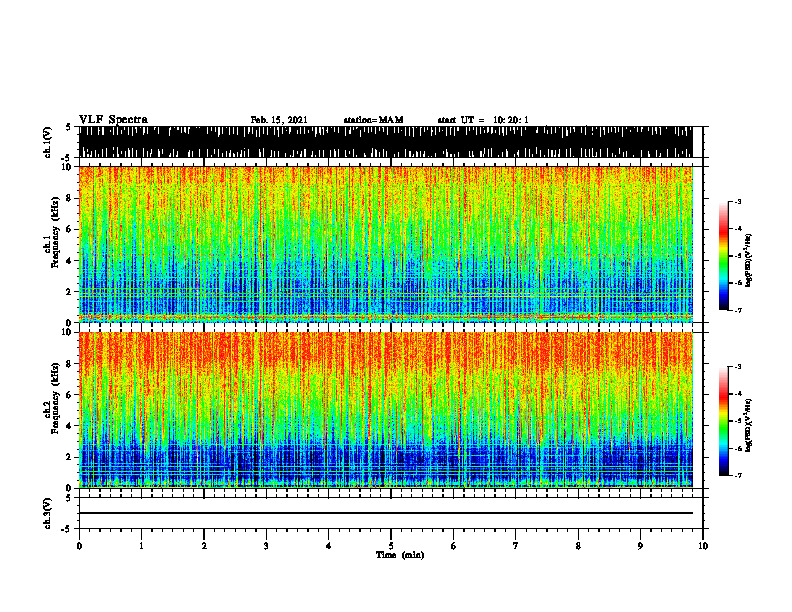The width and height of the screenshot is (792, 612).
Task: Click the "VLF Spectra" title text
Action: coord(113,120)
